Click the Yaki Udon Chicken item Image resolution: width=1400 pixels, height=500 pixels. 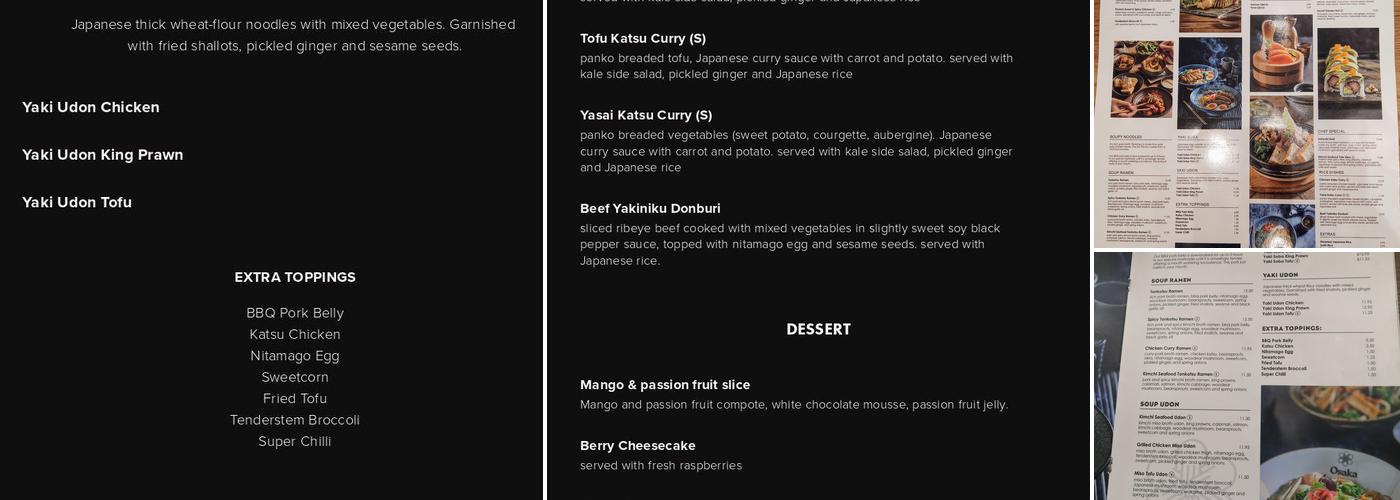[91, 107]
